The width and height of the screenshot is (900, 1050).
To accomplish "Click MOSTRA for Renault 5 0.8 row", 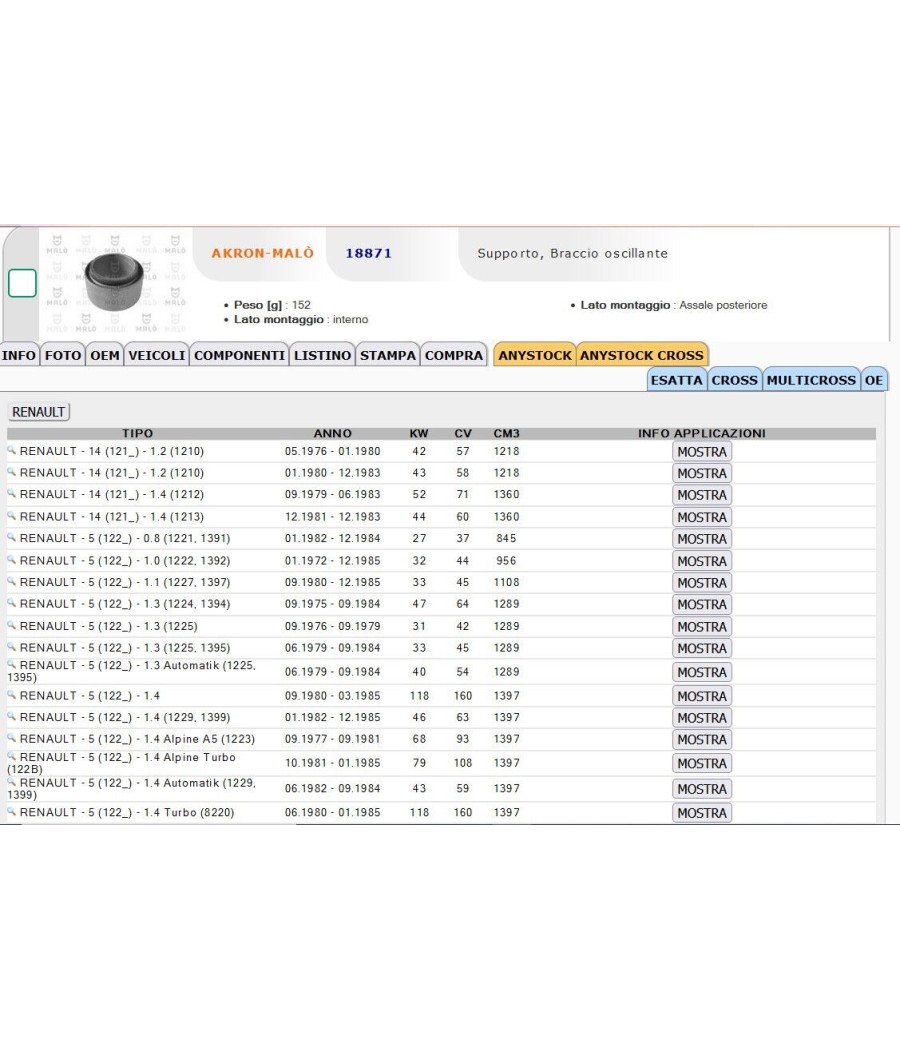I will (702, 538).
